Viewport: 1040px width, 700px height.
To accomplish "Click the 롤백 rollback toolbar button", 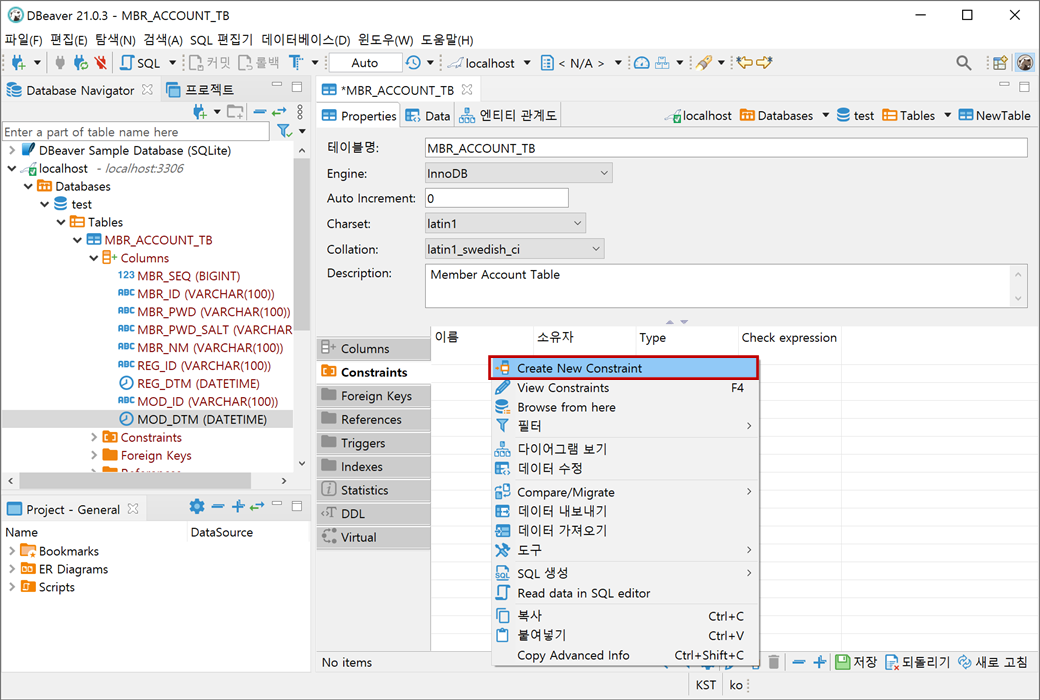I will click(259, 63).
